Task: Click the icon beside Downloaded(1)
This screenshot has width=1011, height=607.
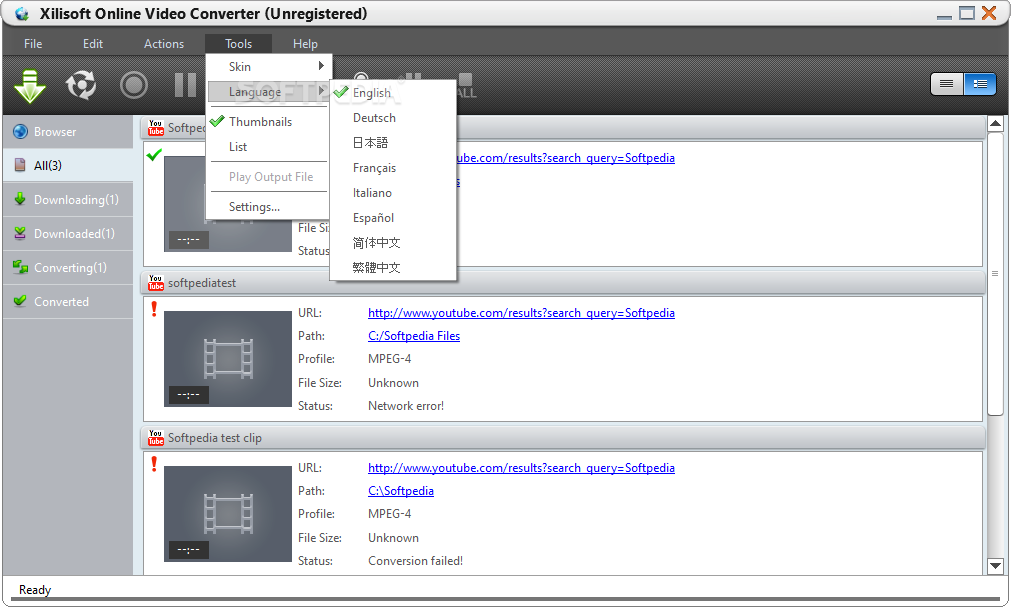Action: (20, 233)
